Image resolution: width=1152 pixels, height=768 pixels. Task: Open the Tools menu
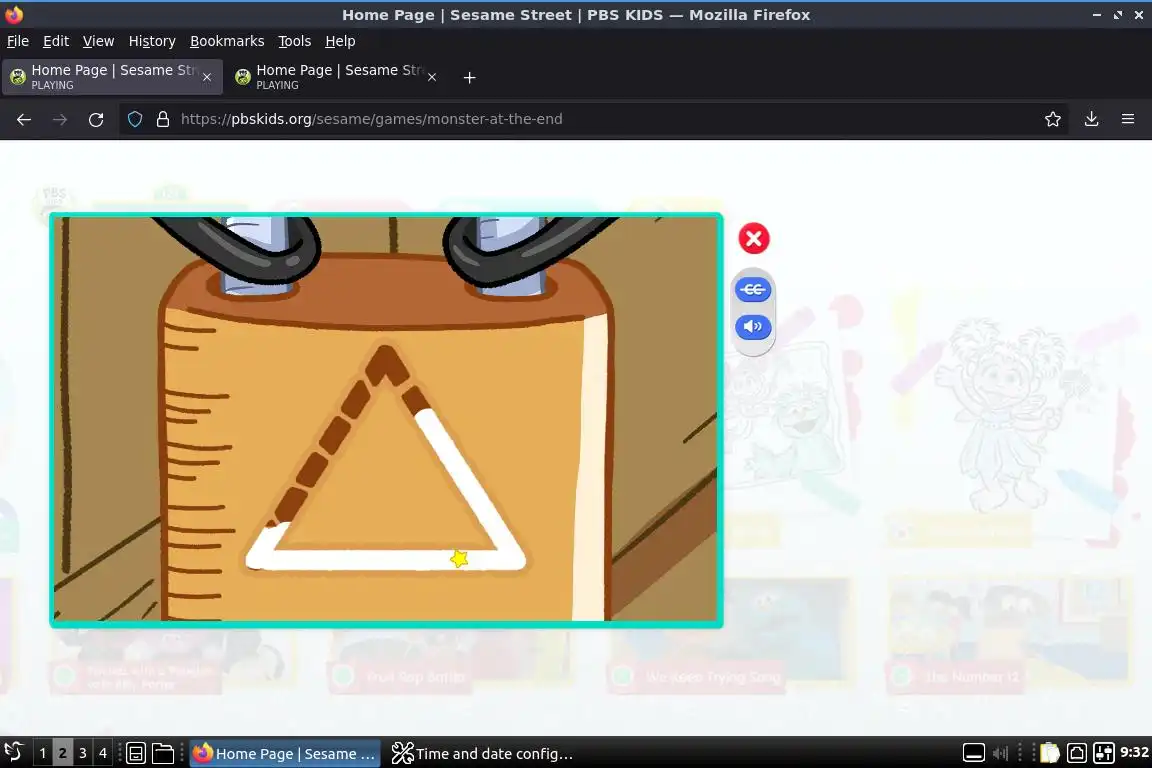(x=294, y=41)
